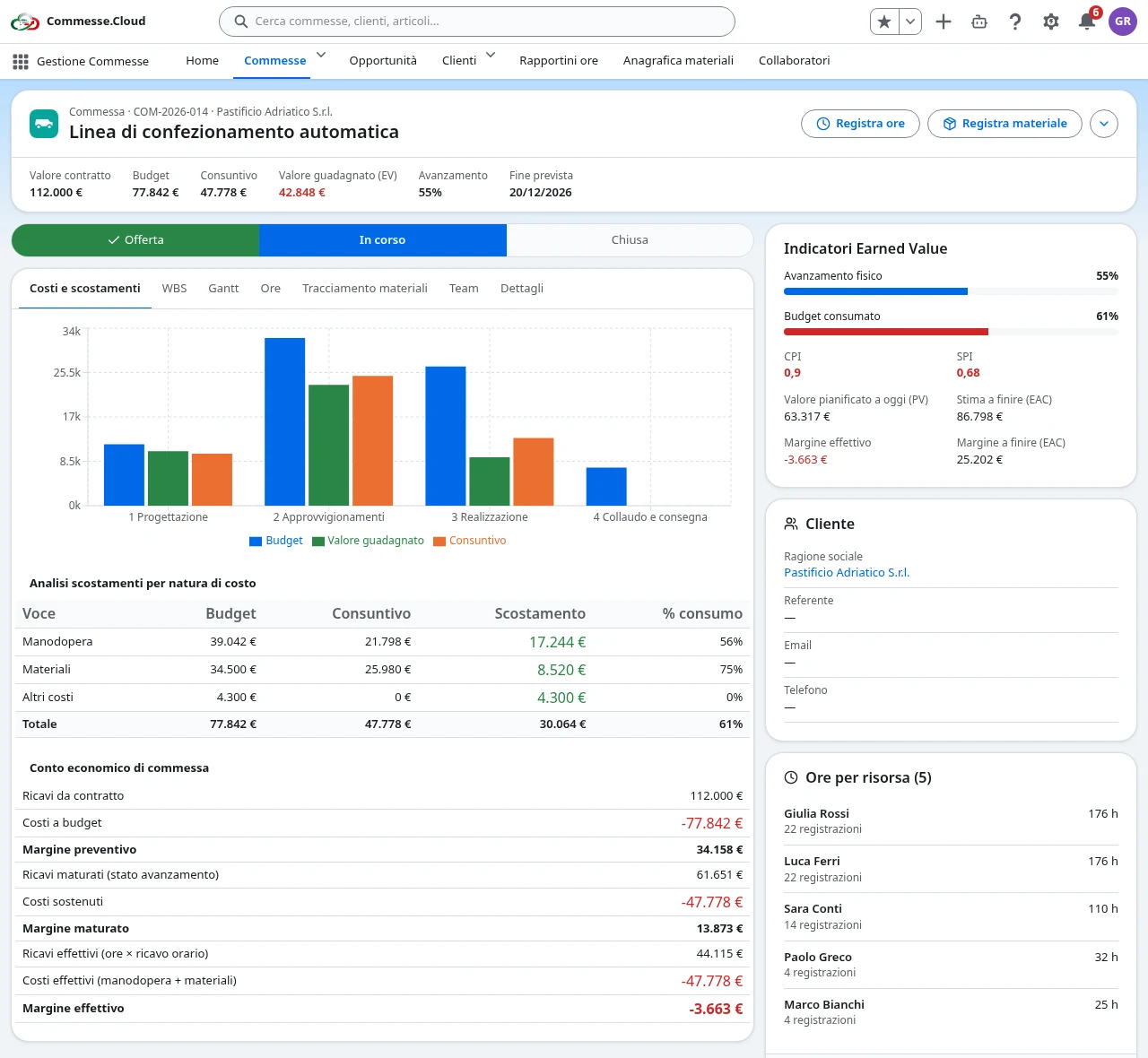
Task: Click the SPI value 0,68
Action: tap(969, 373)
